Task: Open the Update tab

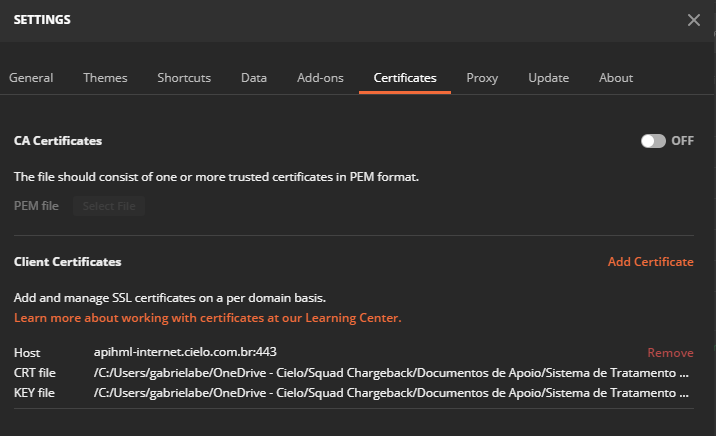Action: [548, 78]
